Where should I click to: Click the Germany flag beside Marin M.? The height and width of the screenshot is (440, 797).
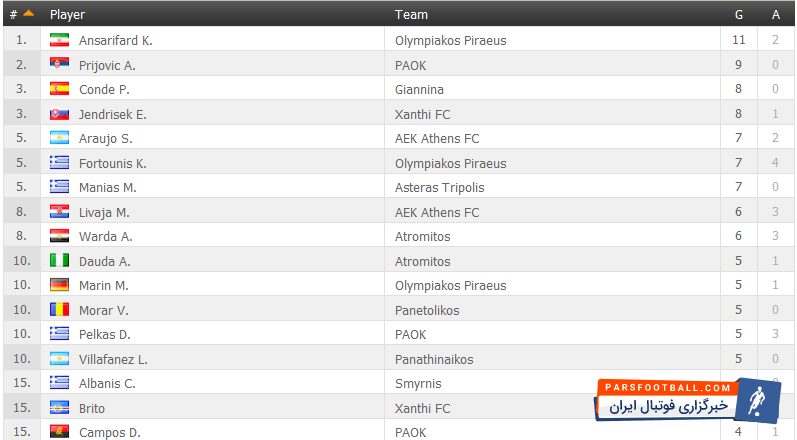(x=60, y=285)
